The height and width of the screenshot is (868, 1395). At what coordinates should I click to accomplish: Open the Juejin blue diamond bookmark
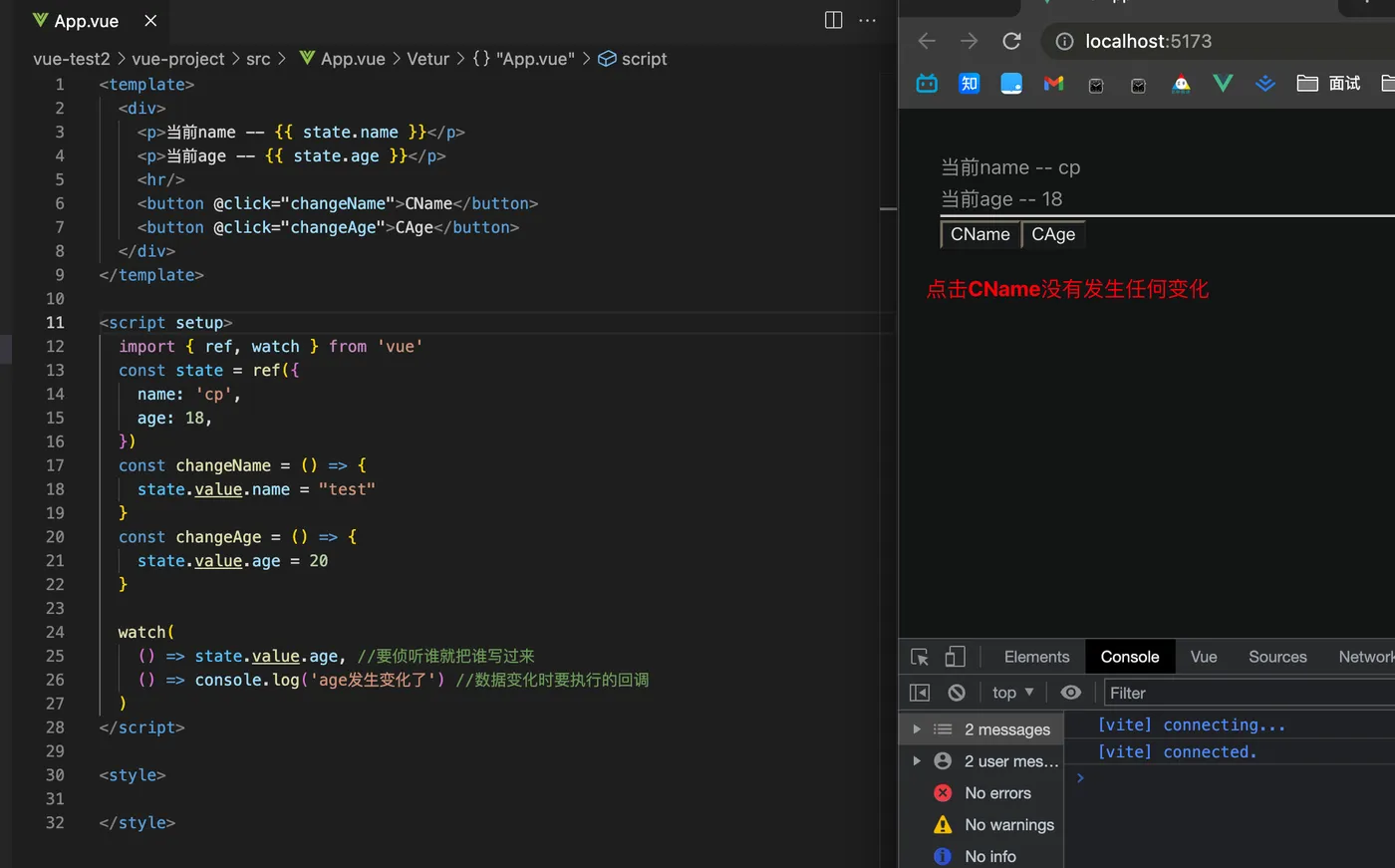point(1265,84)
